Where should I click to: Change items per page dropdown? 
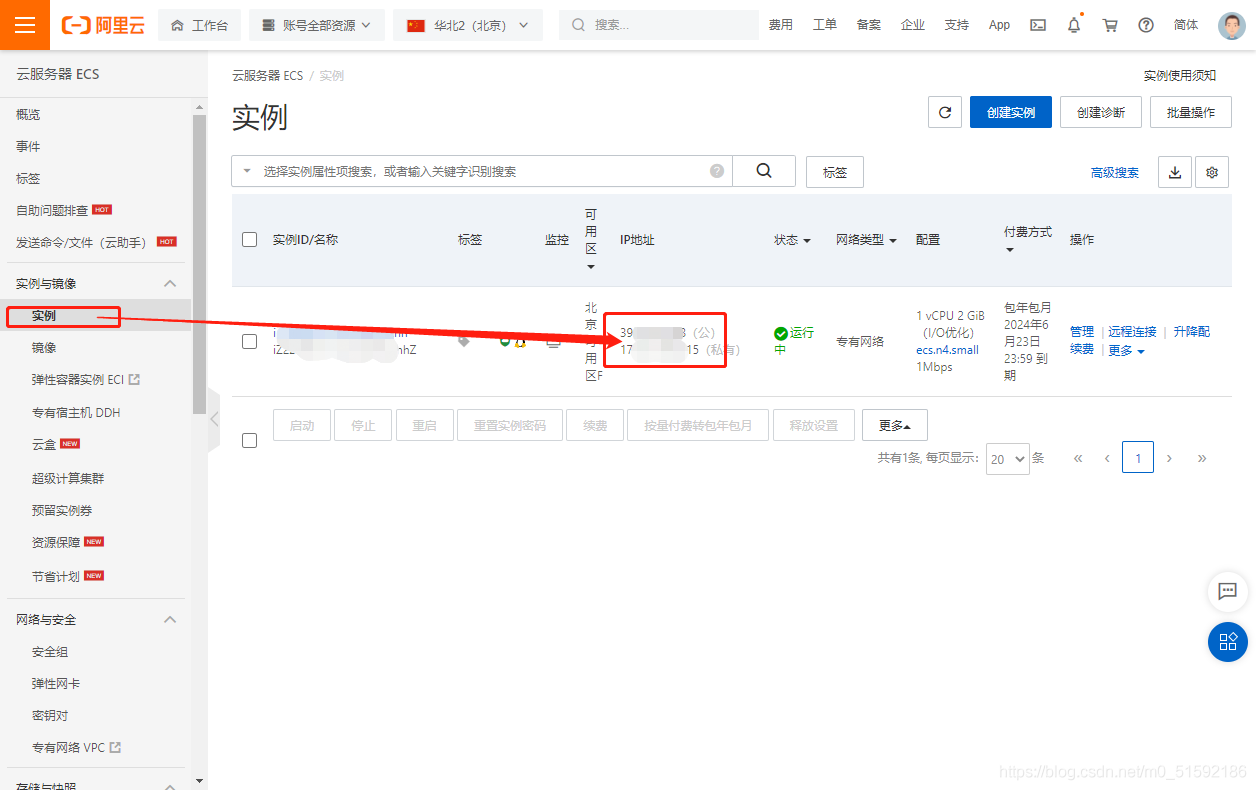point(1007,458)
